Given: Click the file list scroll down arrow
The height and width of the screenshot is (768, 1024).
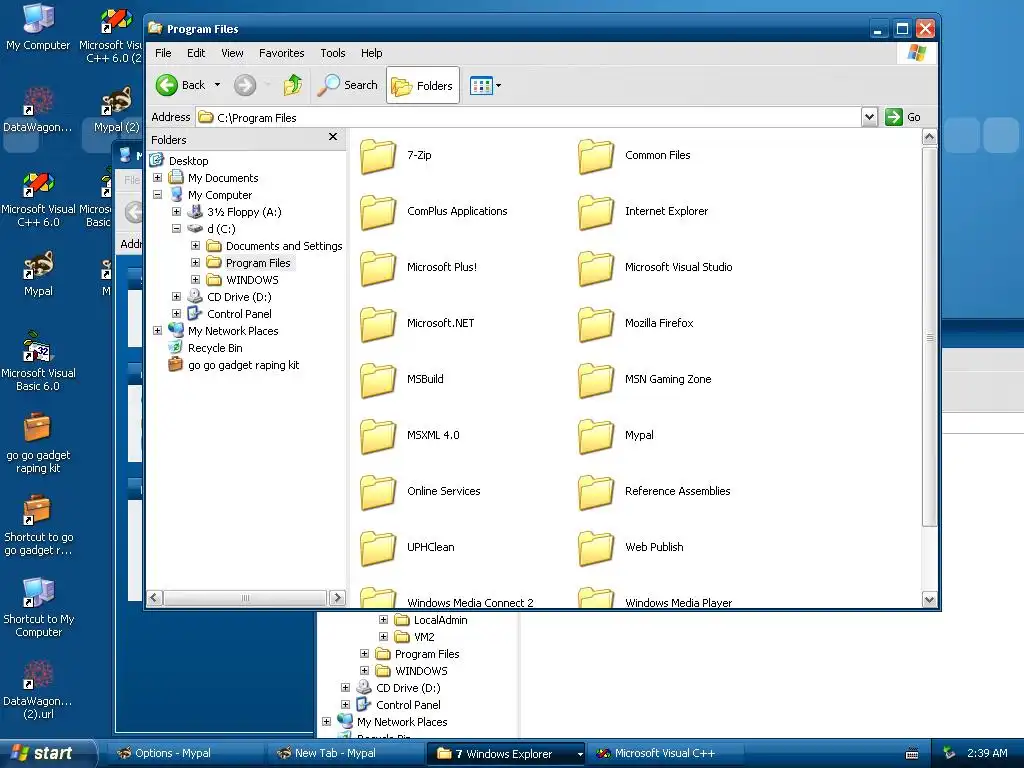Looking at the screenshot, I should pyautogui.click(x=929, y=599).
